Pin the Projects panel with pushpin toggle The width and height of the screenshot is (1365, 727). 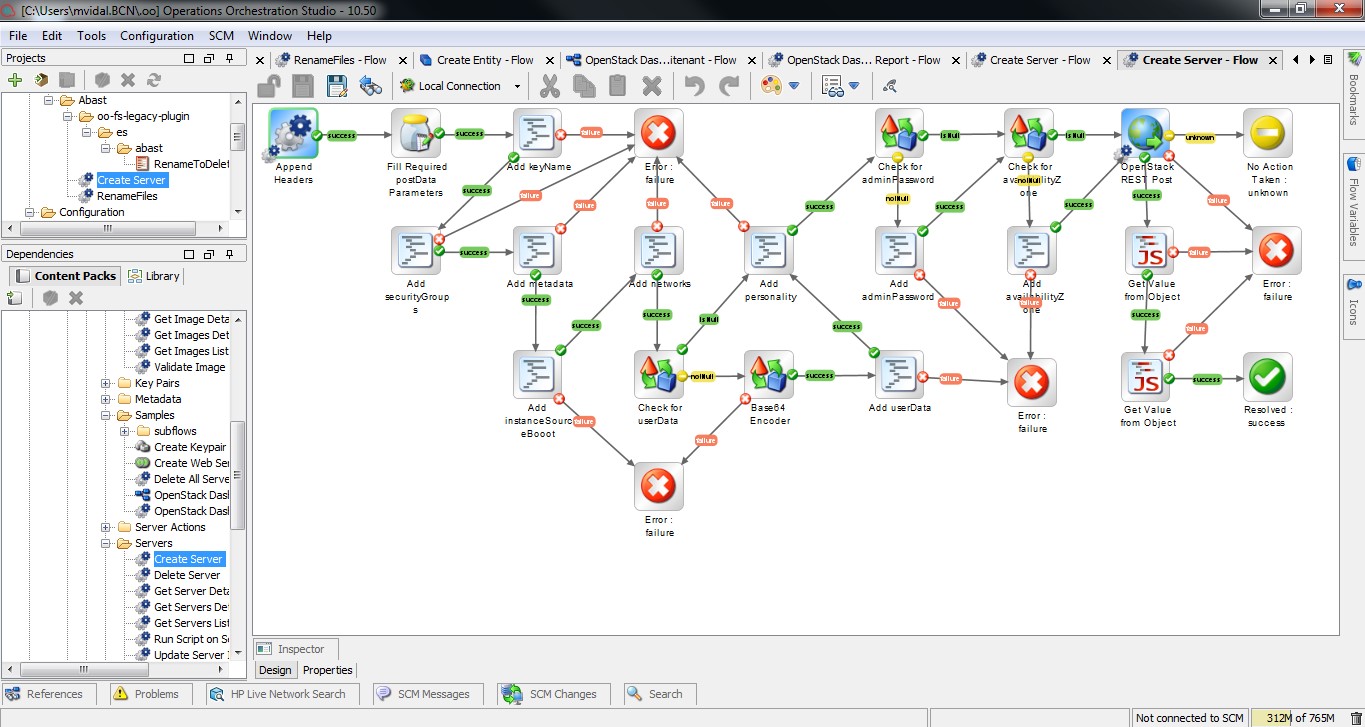[230, 59]
